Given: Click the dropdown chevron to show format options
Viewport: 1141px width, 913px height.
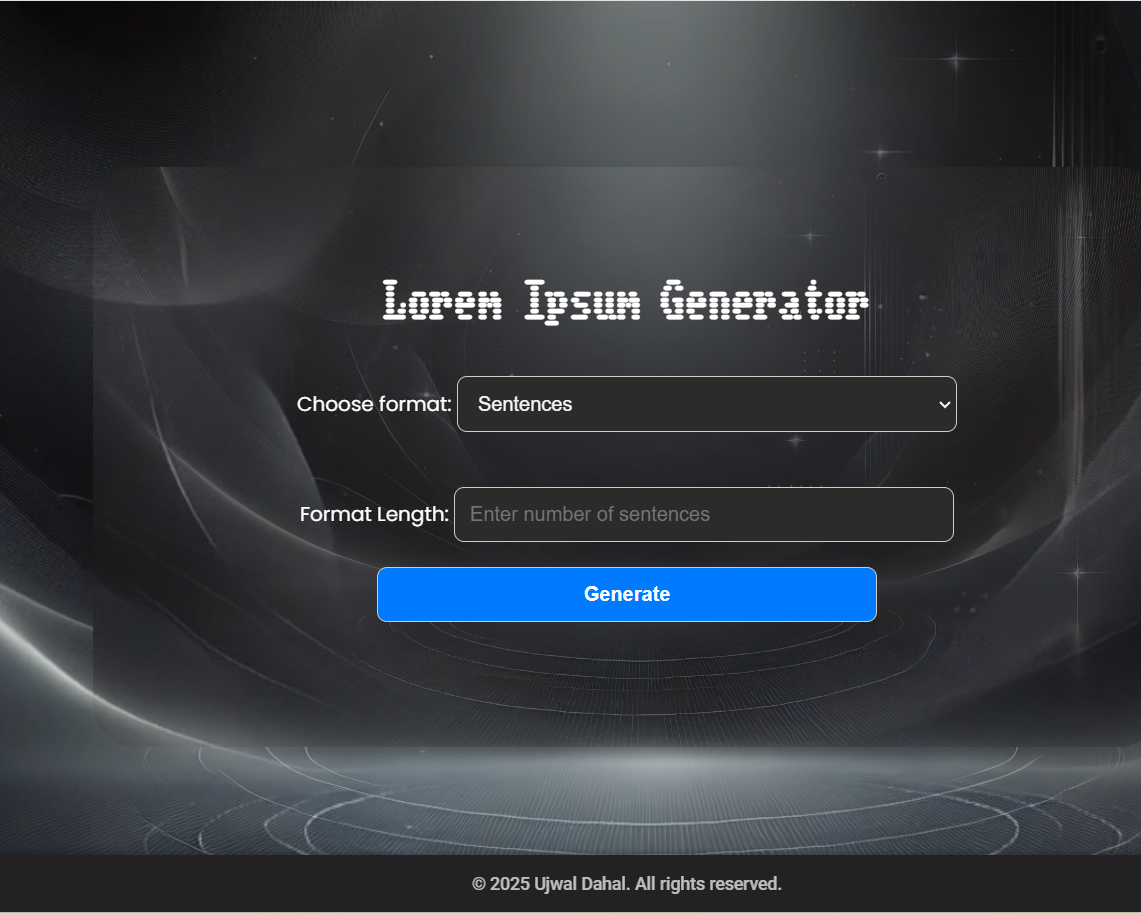Looking at the screenshot, I should [x=942, y=404].
